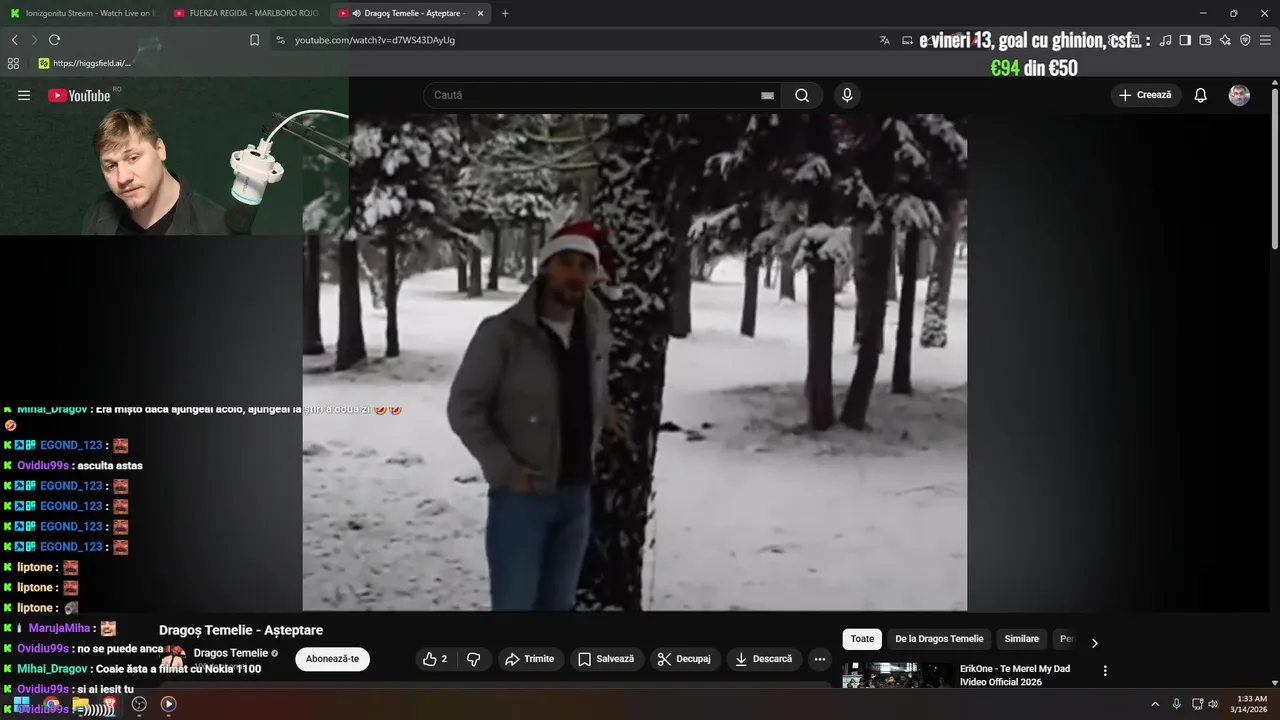Open the VPN shield icon

(1245, 40)
